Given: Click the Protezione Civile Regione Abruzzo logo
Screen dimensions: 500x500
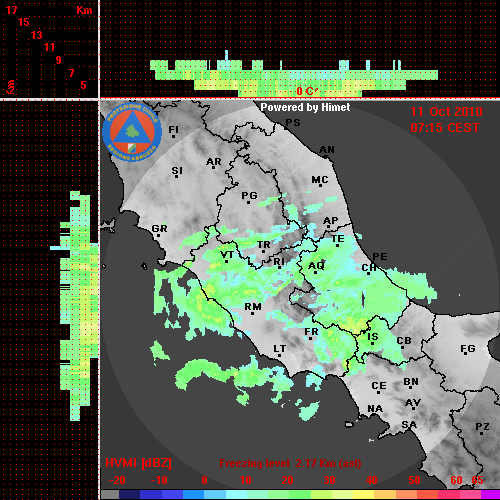Looking at the screenshot, I should coord(132,132).
